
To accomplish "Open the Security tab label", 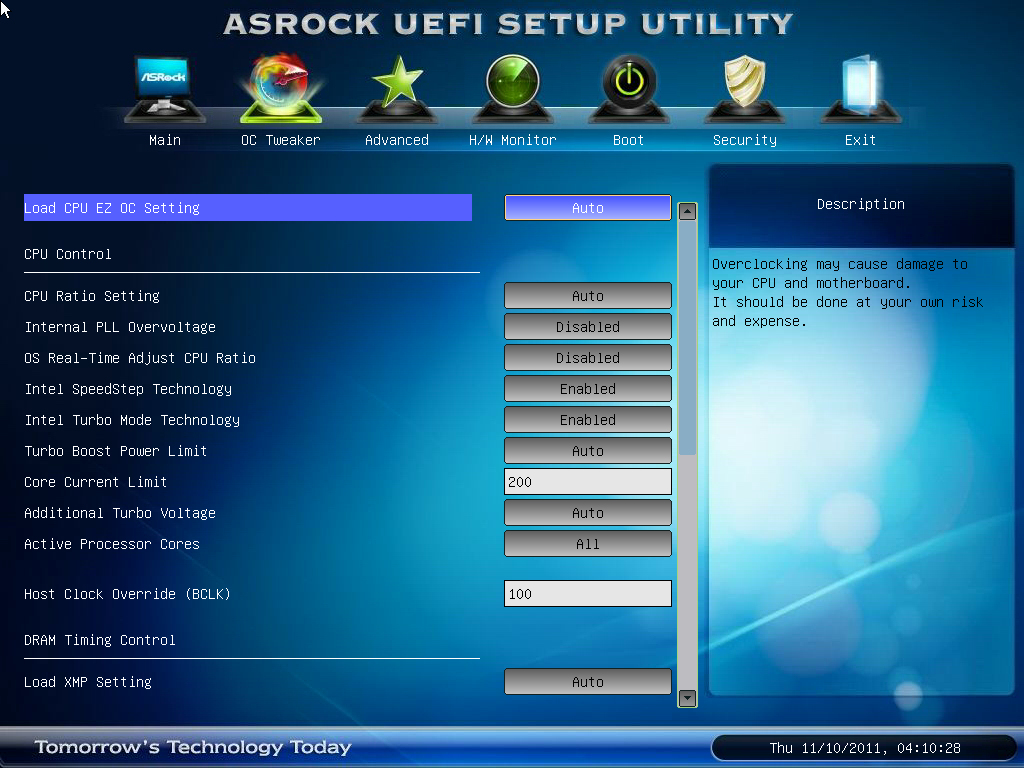I will pos(744,140).
